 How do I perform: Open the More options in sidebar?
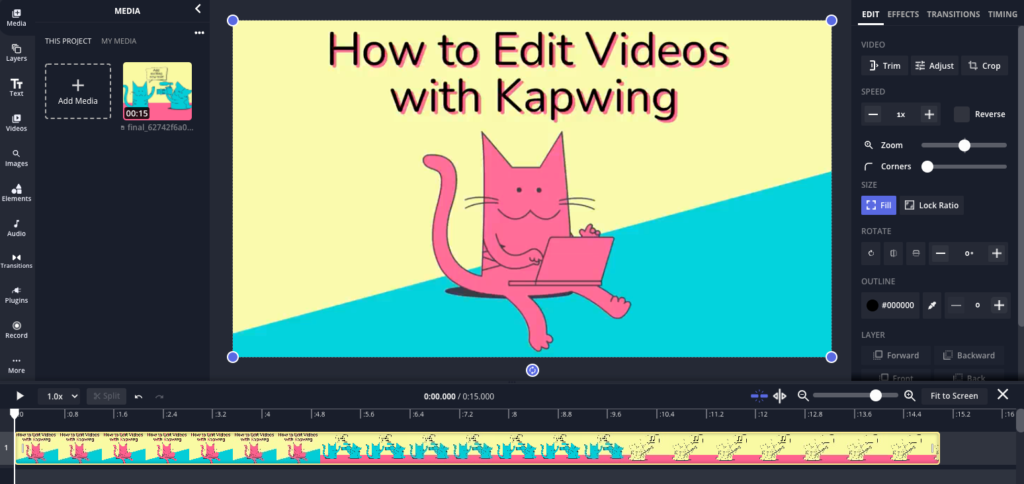(x=16, y=365)
